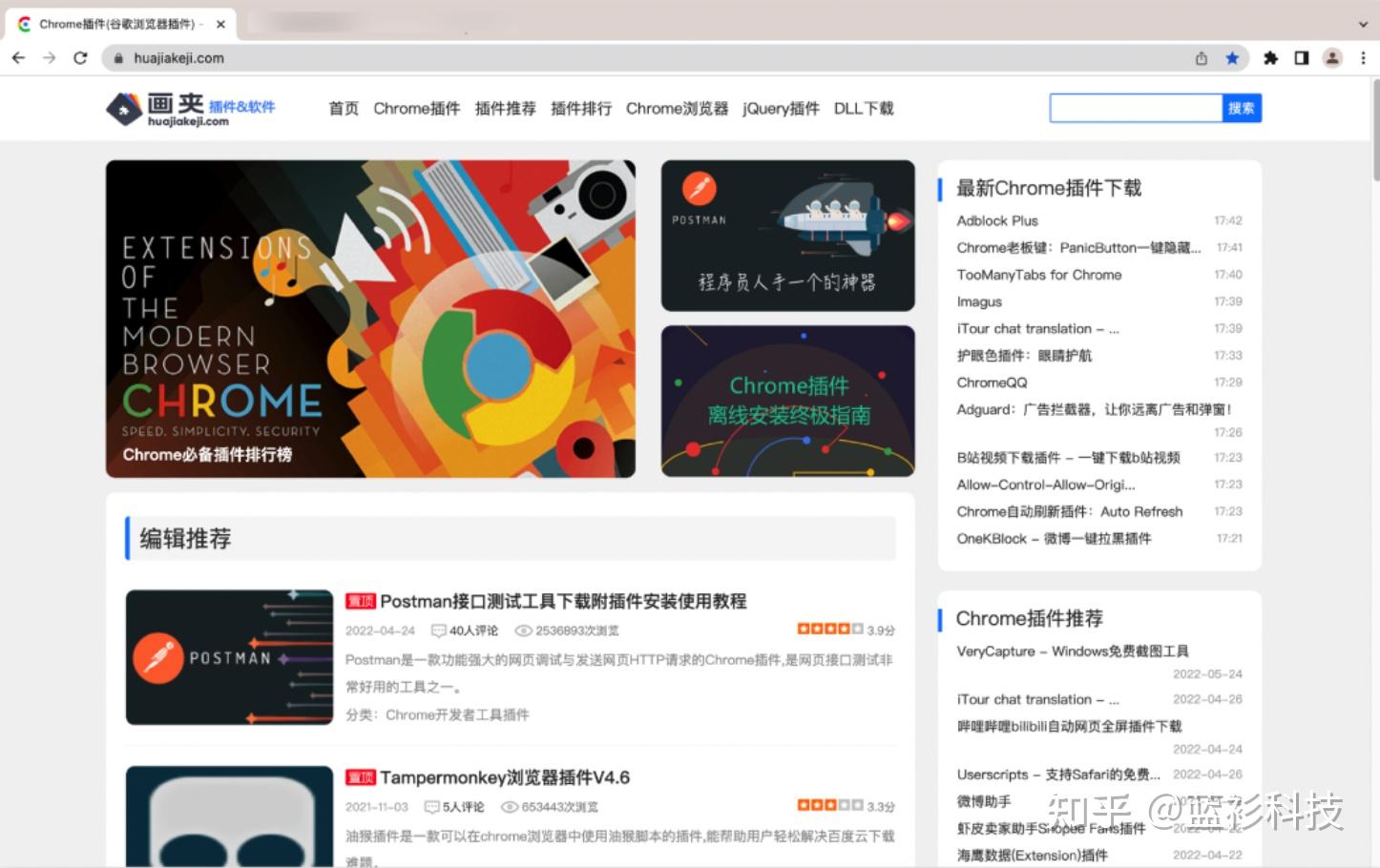Expand the tab search chevron
The height and width of the screenshot is (868, 1380).
coord(1363,24)
